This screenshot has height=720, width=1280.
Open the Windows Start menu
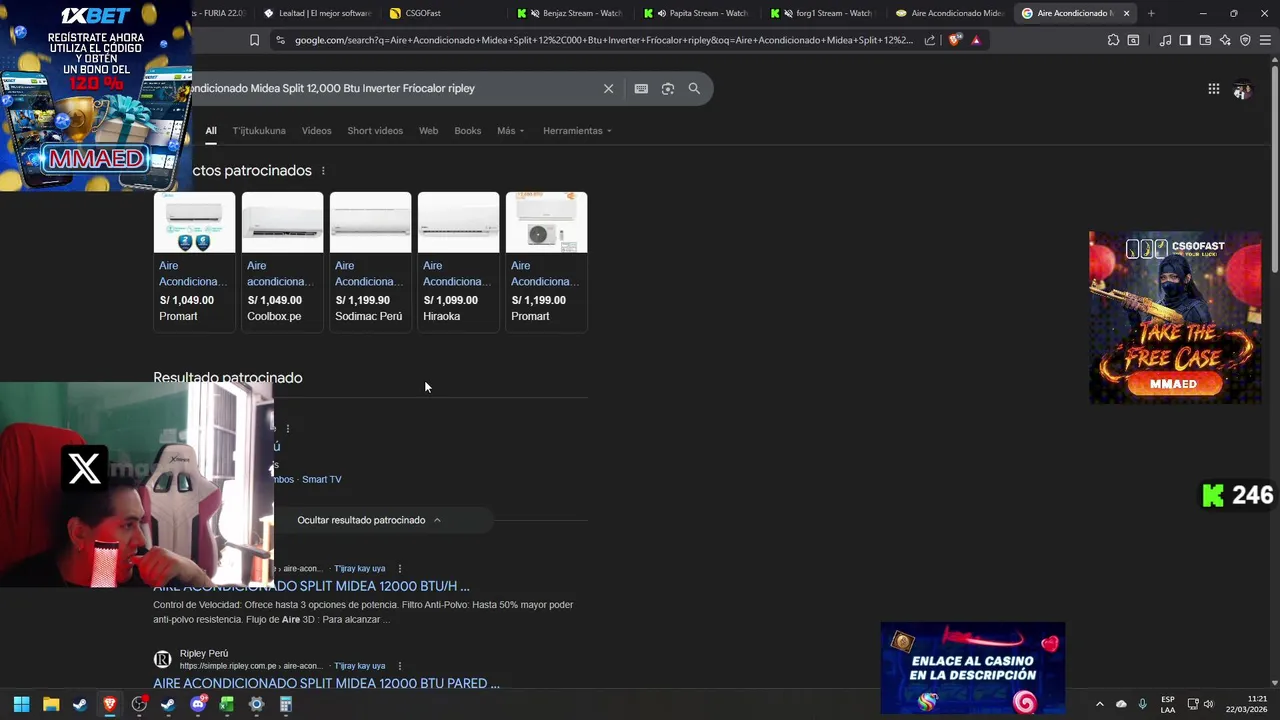click(21, 704)
